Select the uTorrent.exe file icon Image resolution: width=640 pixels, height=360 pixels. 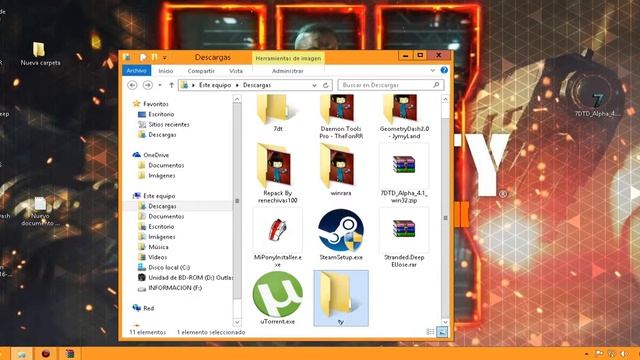[x=278, y=294]
